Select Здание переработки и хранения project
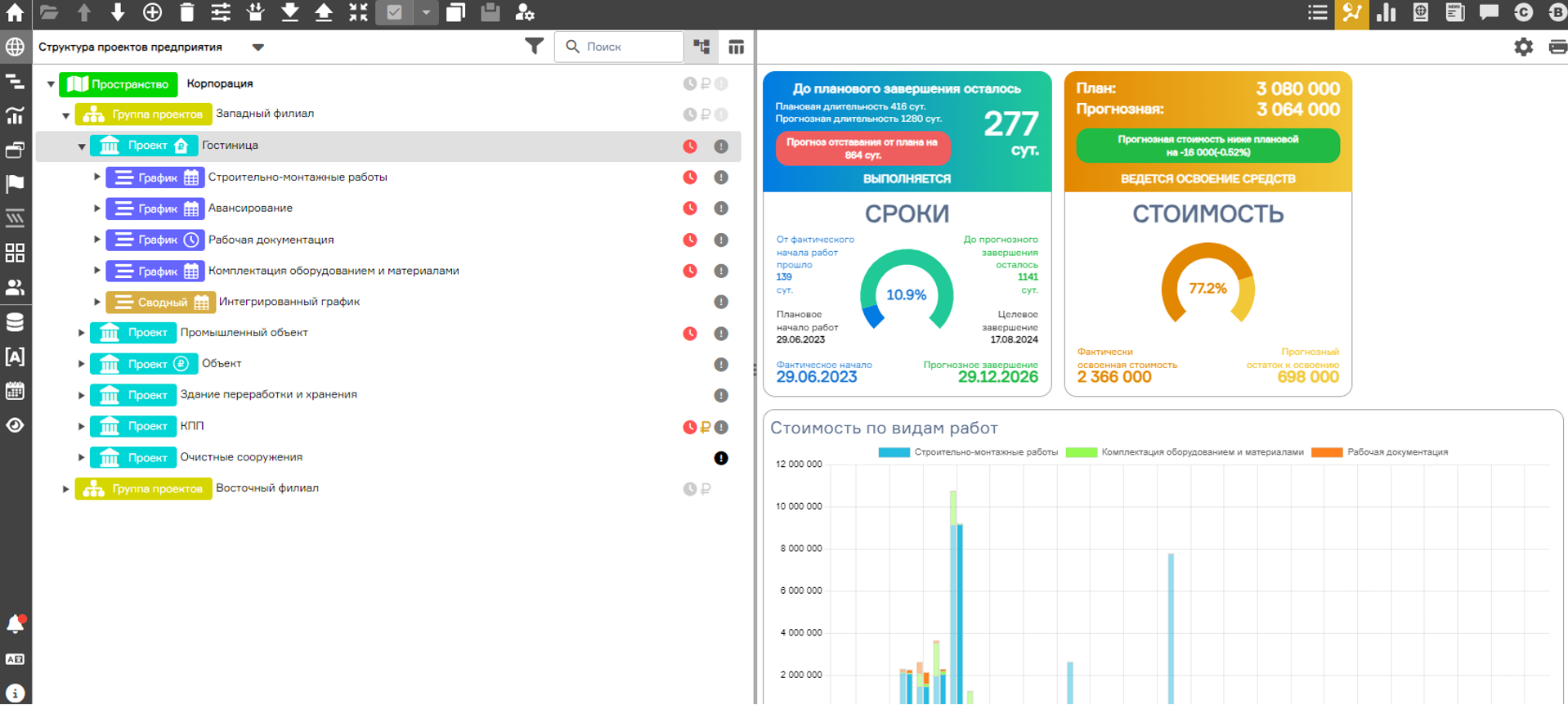The width and height of the screenshot is (1568, 705). [x=388, y=395]
